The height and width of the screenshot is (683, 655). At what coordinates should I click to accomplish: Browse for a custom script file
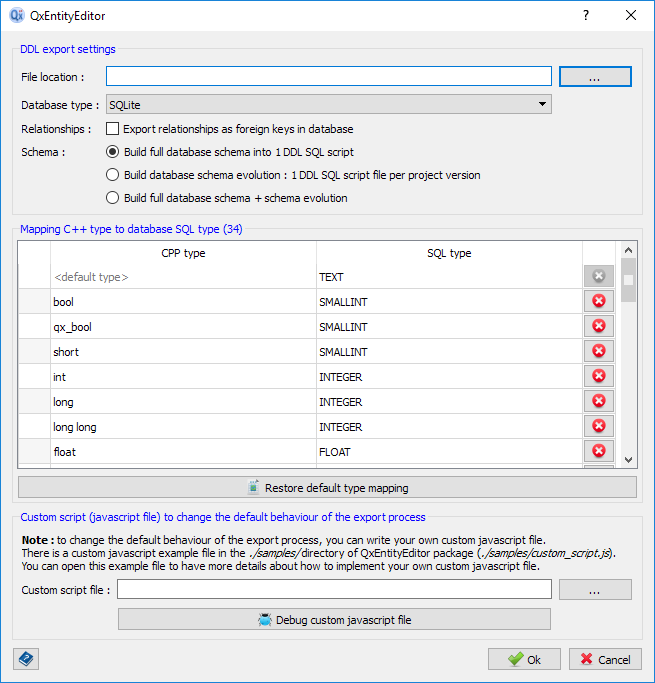pos(595,590)
